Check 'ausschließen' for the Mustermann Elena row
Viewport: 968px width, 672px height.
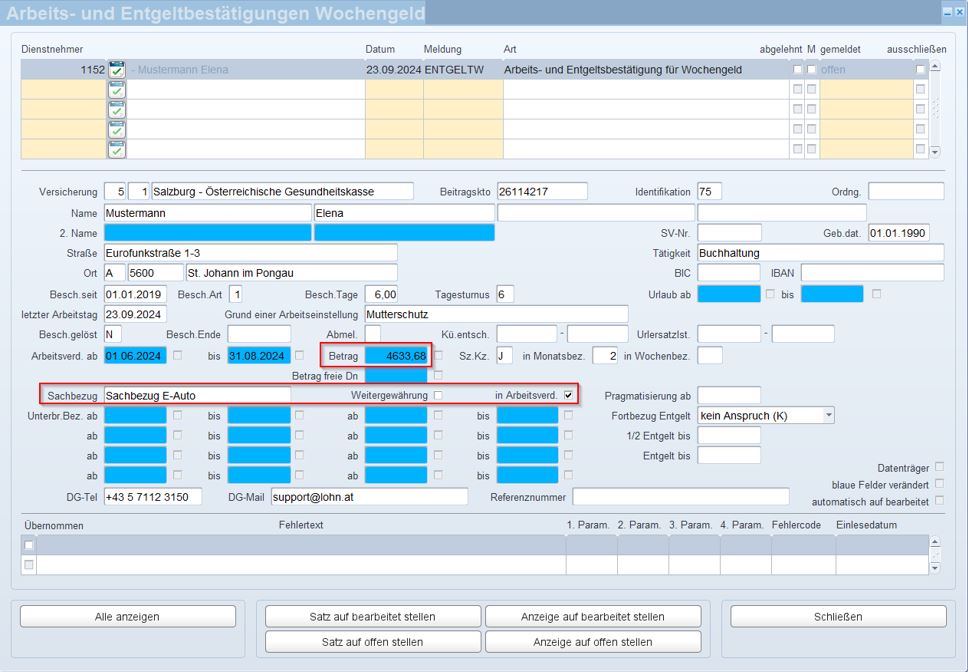point(920,70)
